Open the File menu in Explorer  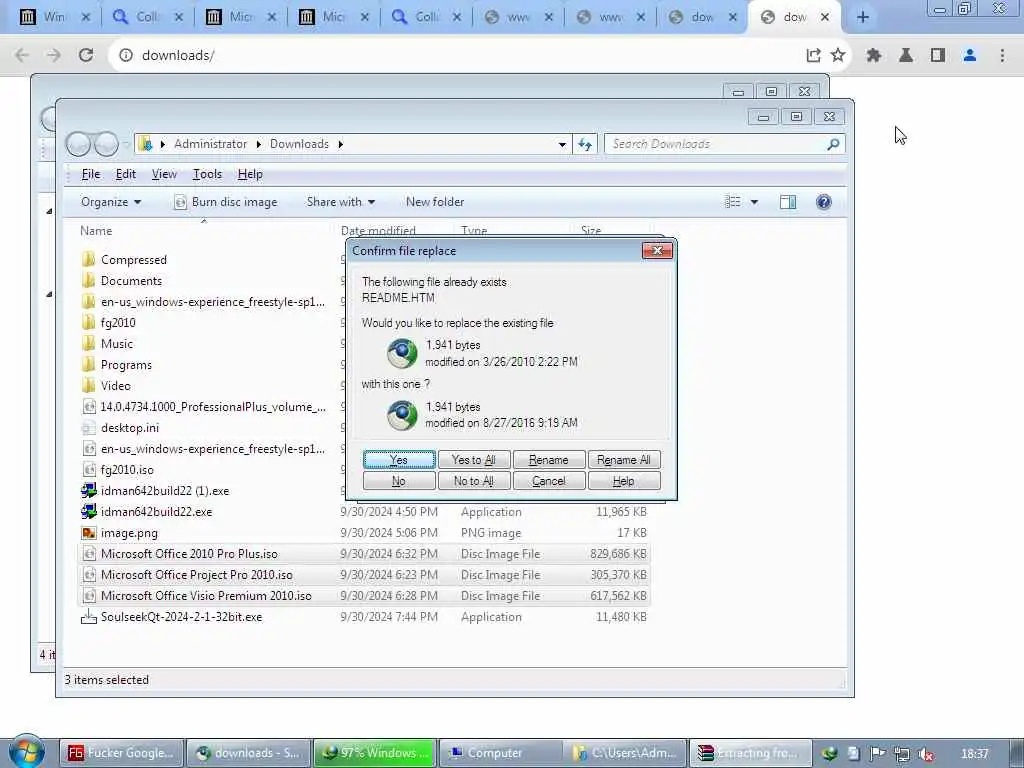click(91, 174)
